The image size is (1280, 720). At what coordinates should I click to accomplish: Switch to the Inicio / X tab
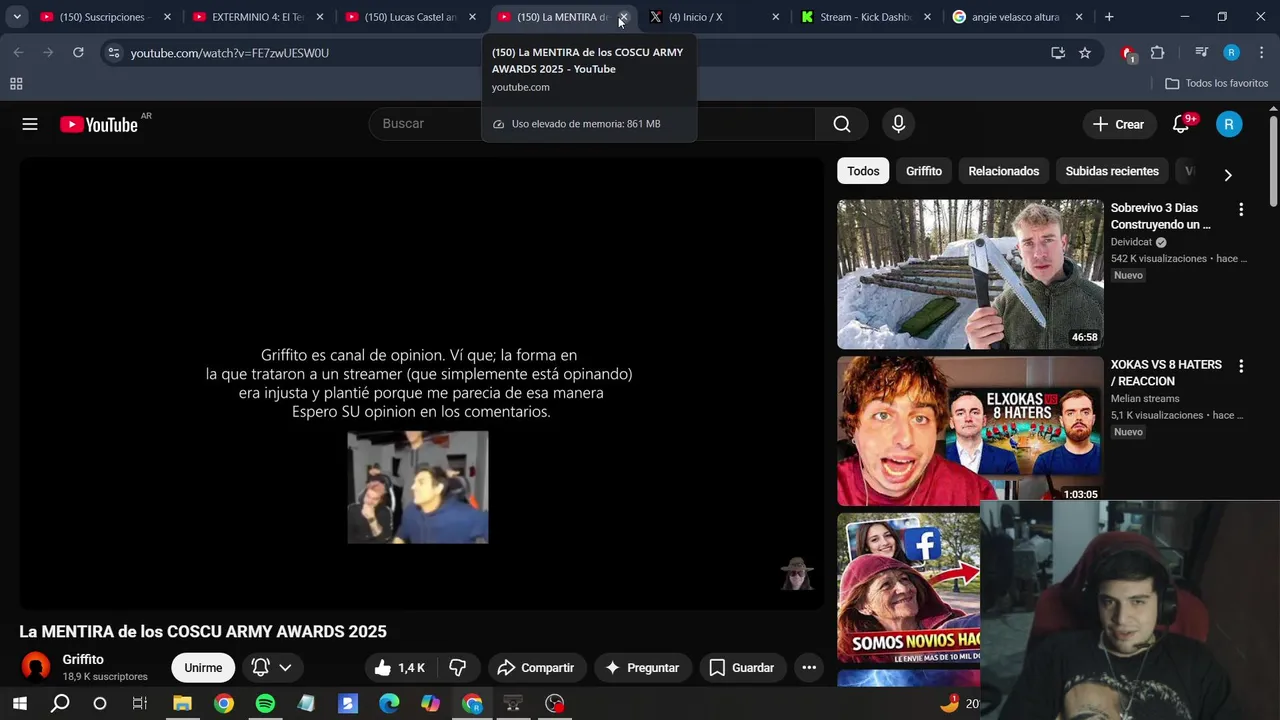(714, 17)
